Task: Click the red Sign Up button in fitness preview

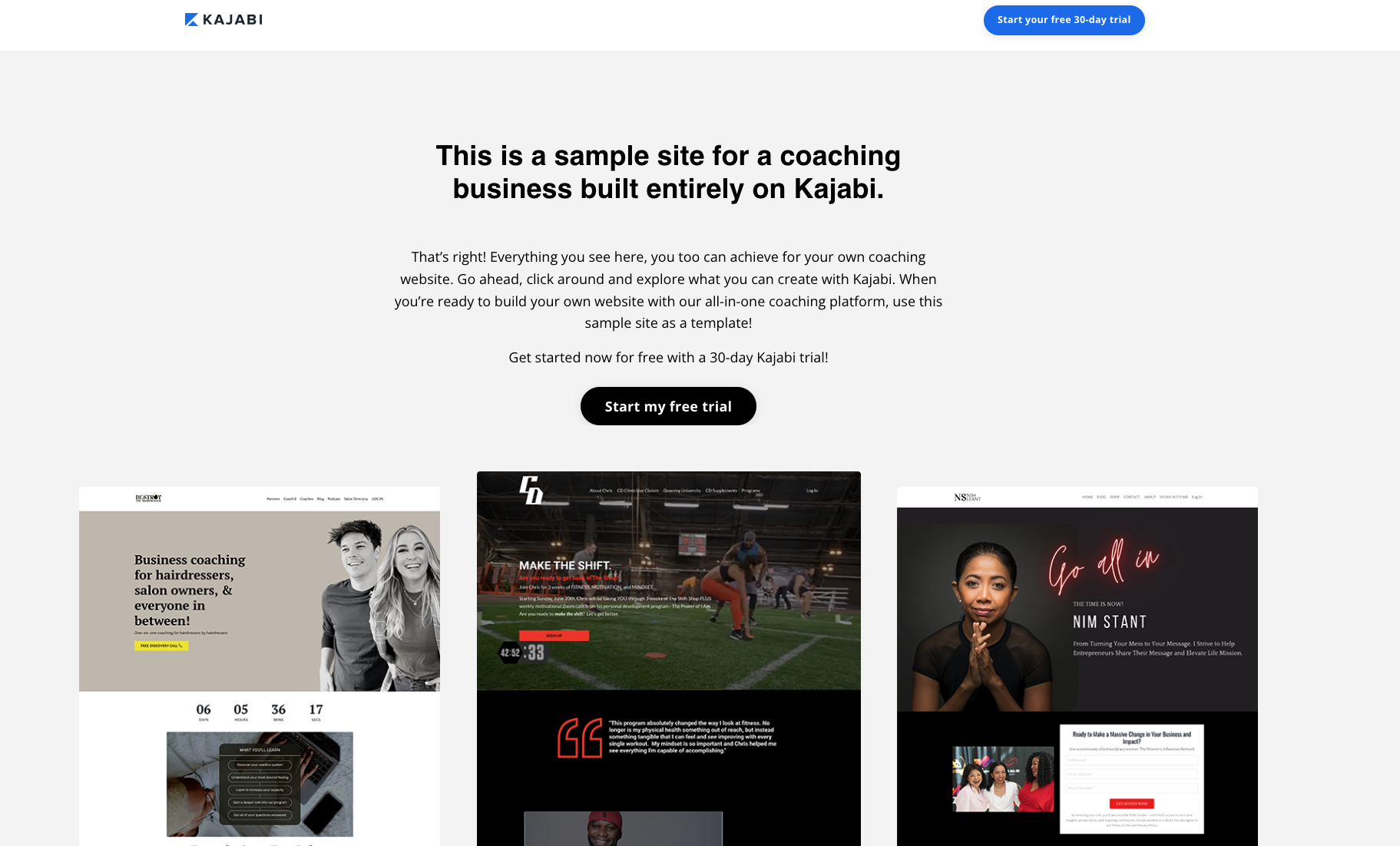Action: 554,636
